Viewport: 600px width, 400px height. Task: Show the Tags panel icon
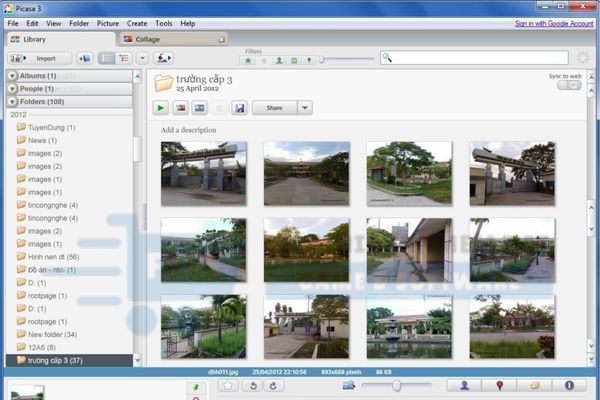[534, 385]
